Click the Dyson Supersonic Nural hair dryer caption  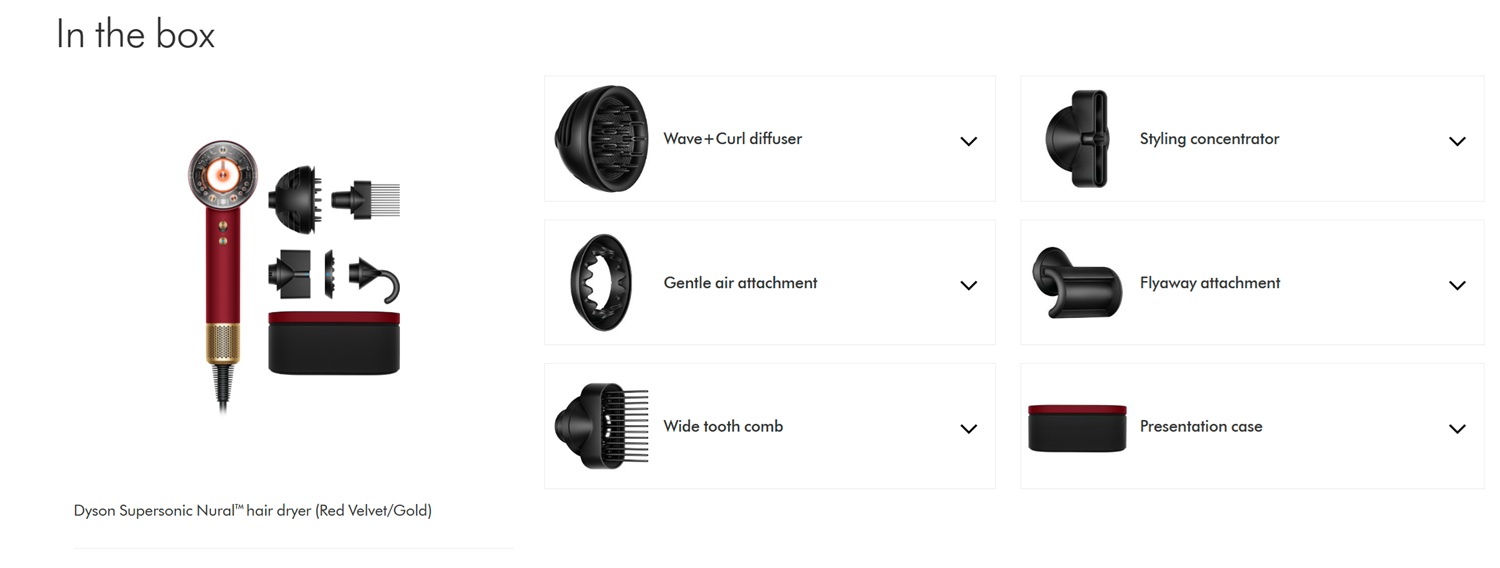point(253,511)
